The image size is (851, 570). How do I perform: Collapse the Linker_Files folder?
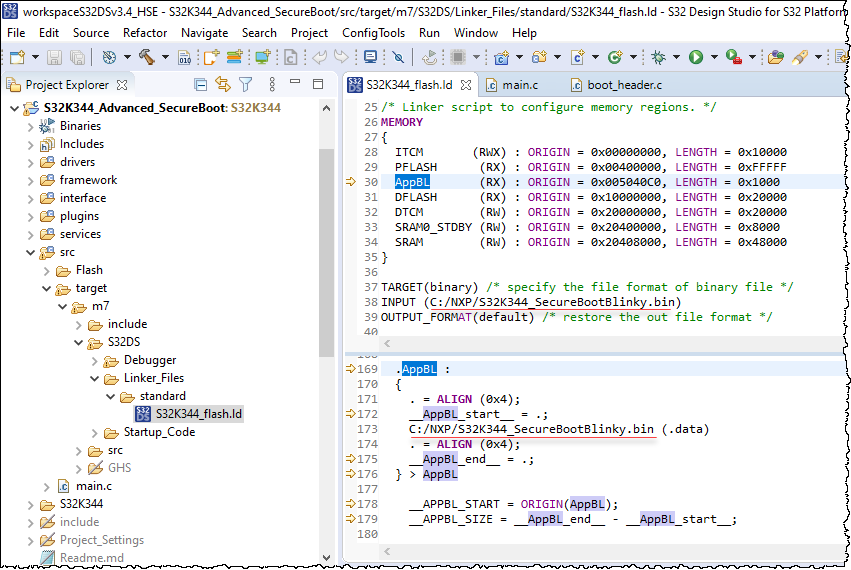(x=94, y=379)
